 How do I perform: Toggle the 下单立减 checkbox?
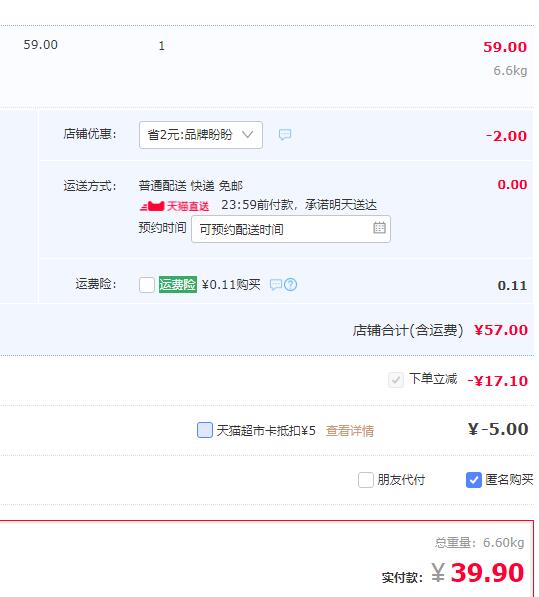[x=396, y=380]
